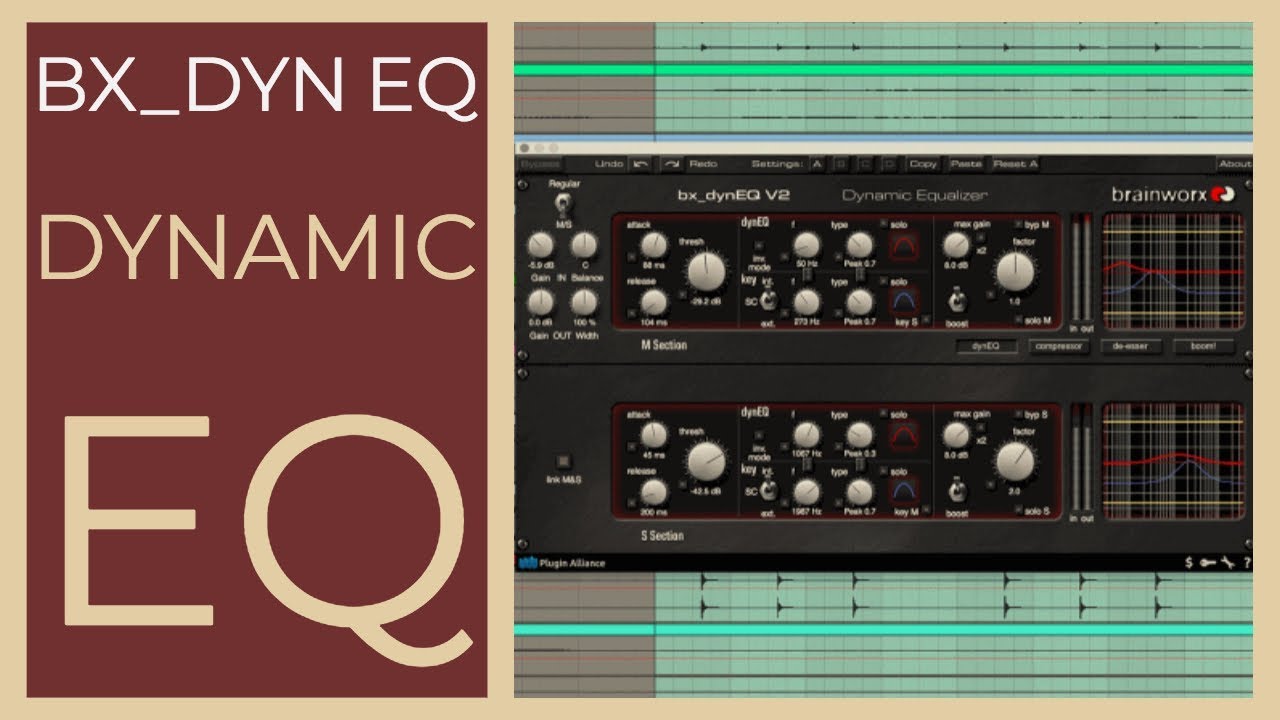Toggle the M section inv. mode checkbox
1280x720 pixels.
coord(757,244)
